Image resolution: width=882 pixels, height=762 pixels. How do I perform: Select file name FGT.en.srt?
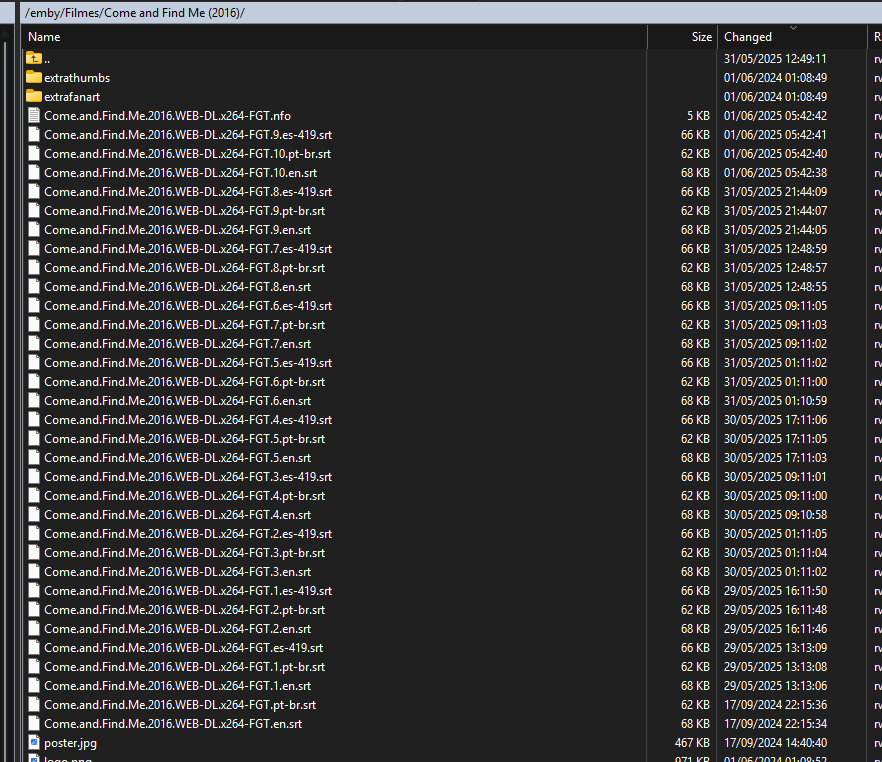click(173, 724)
